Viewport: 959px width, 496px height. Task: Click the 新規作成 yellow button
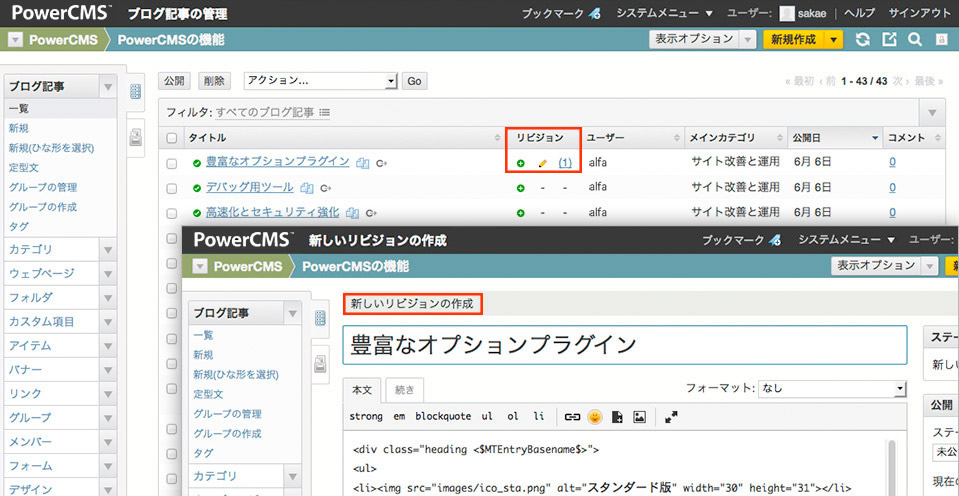793,40
